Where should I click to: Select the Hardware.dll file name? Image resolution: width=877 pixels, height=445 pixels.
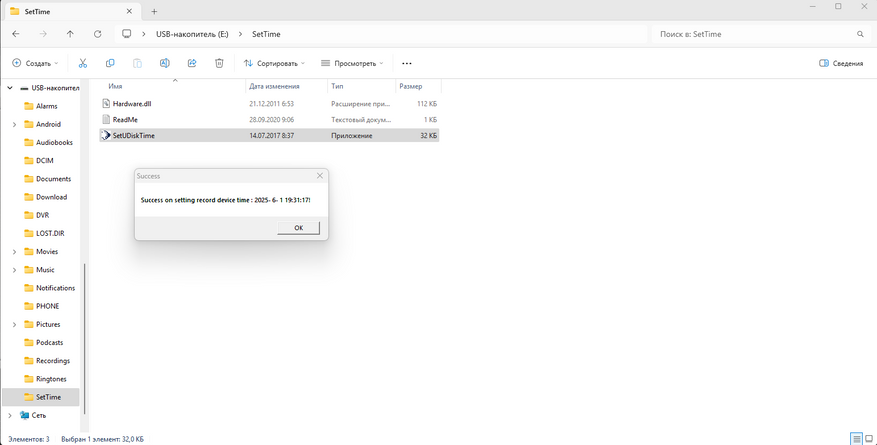pos(132,103)
